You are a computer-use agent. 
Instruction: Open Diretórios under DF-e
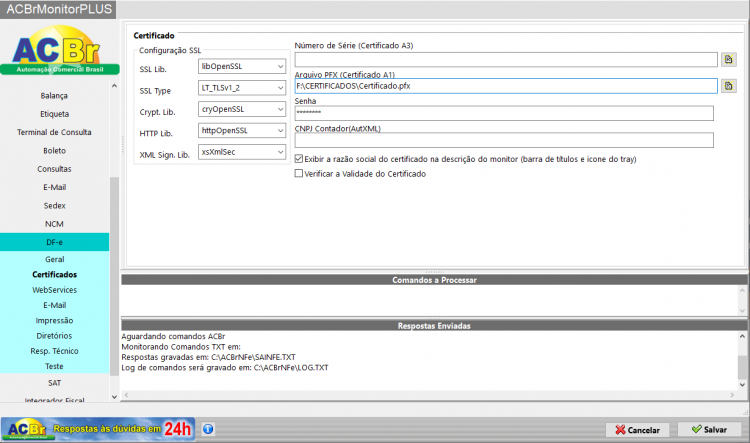point(54,336)
